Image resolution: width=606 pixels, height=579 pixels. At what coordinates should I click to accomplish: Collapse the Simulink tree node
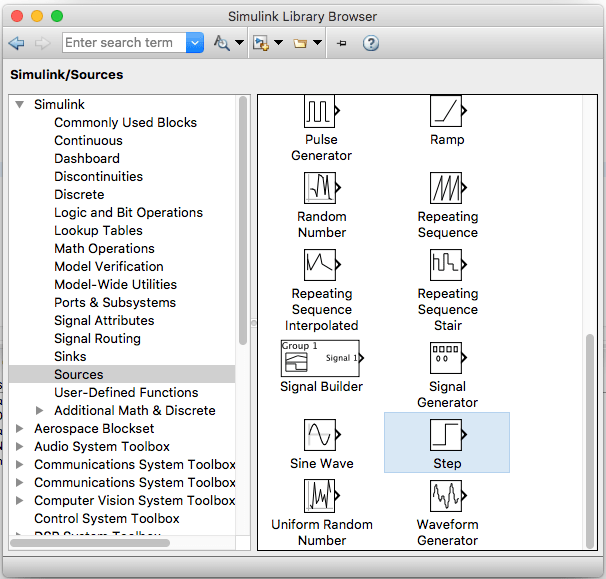point(20,104)
